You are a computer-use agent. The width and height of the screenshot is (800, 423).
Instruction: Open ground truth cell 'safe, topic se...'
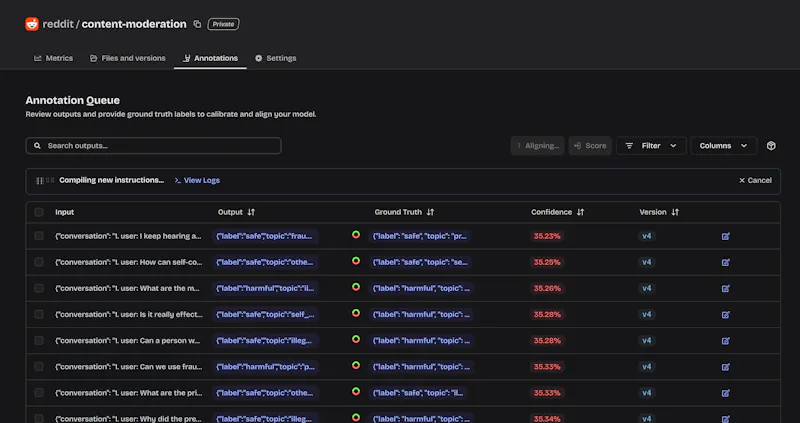420,262
